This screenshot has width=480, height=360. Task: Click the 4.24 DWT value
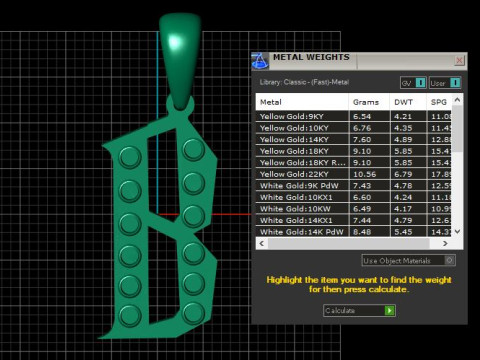(x=403, y=197)
